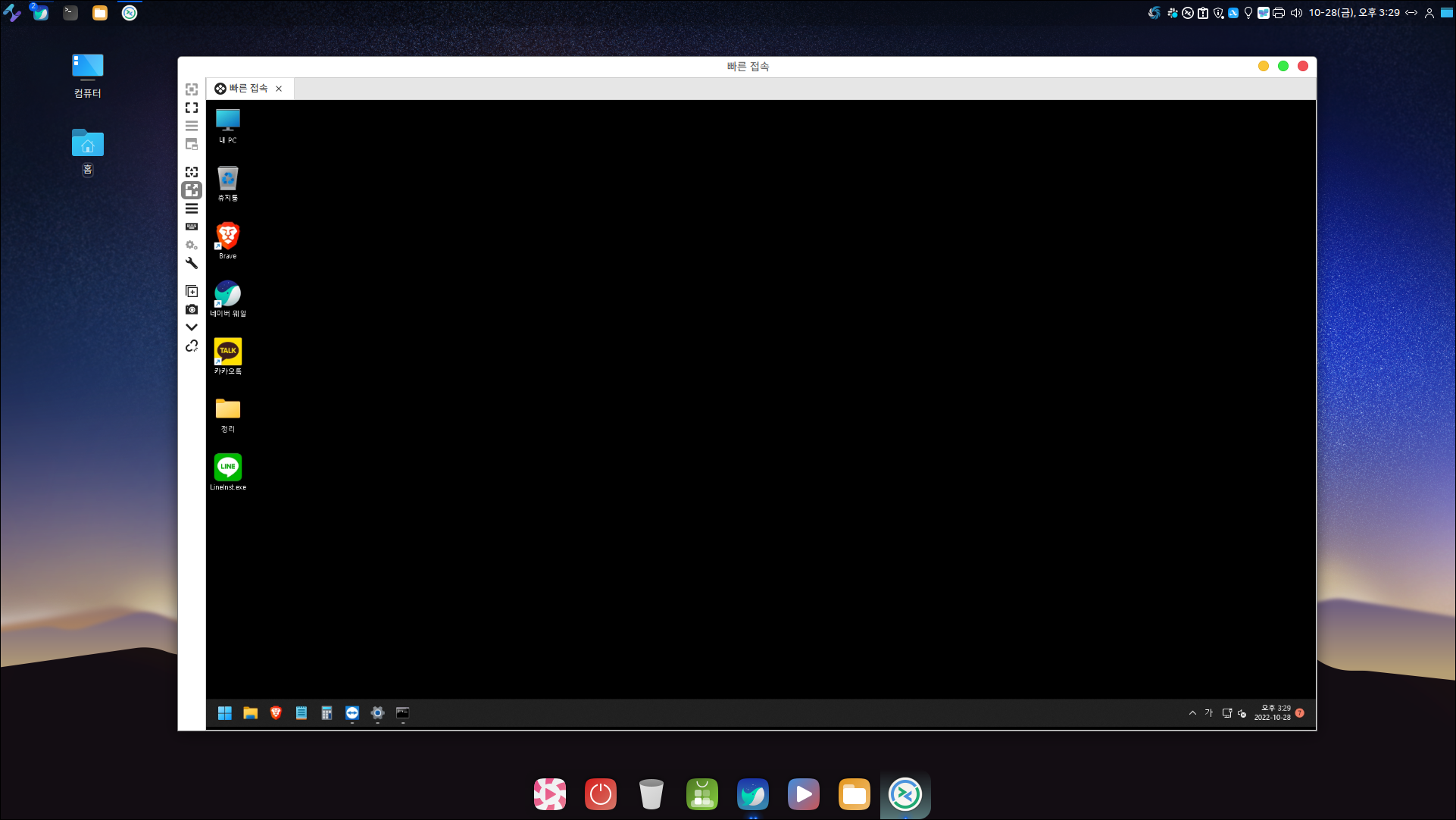This screenshot has height=820, width=1456.
Task: Click the camera screenshot icon in sidebar
Action: tap(192, 309)
